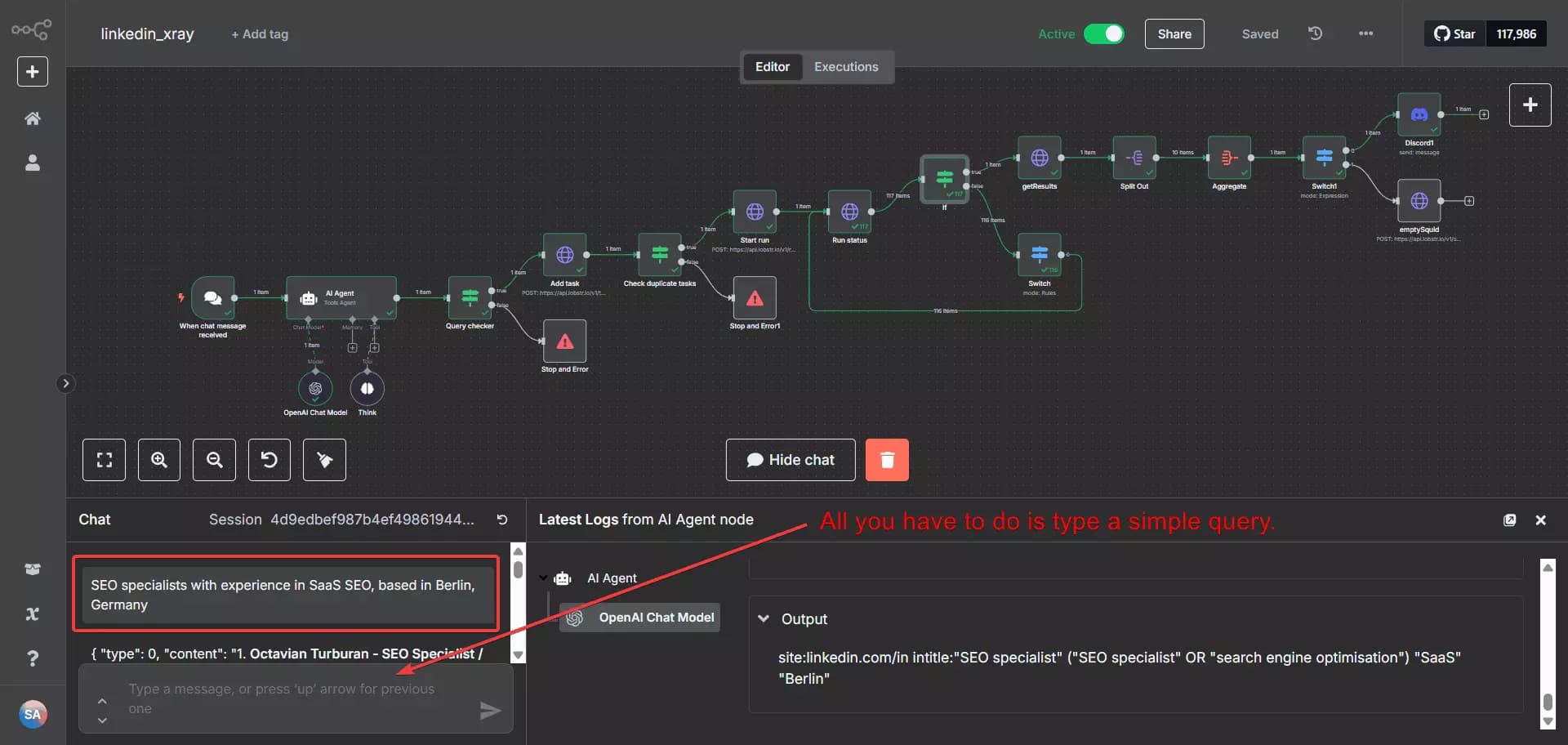The image size is (1568, 745).
Task: Select the zoom in tool on canvas
Action: tap(158, 459)
